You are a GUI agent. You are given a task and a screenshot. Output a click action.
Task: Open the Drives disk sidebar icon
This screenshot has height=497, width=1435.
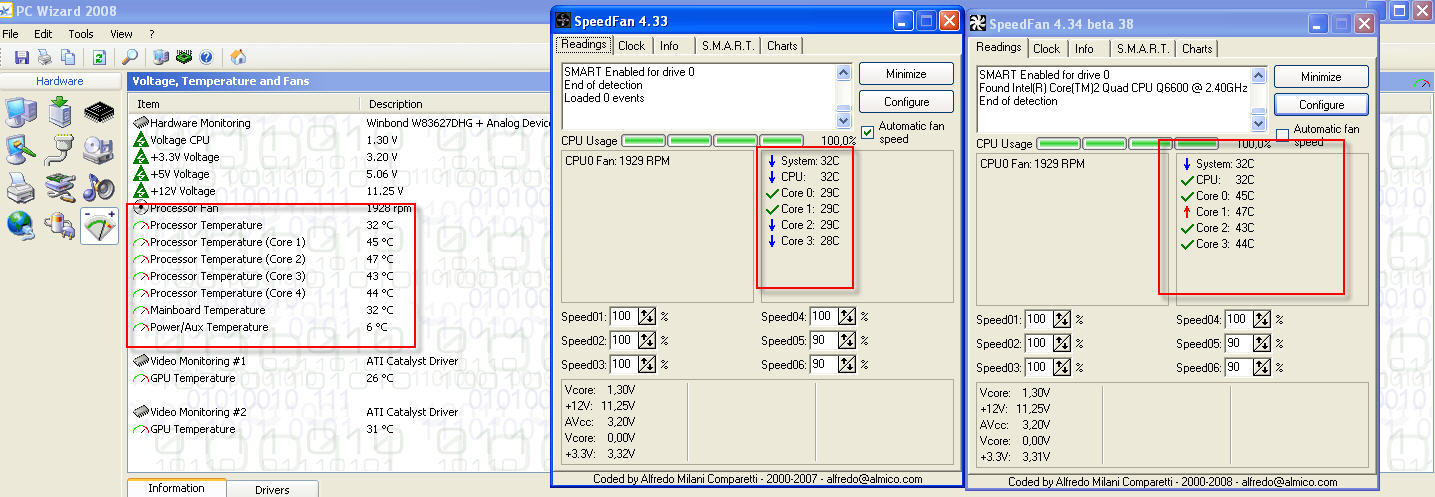pos(99,150)
